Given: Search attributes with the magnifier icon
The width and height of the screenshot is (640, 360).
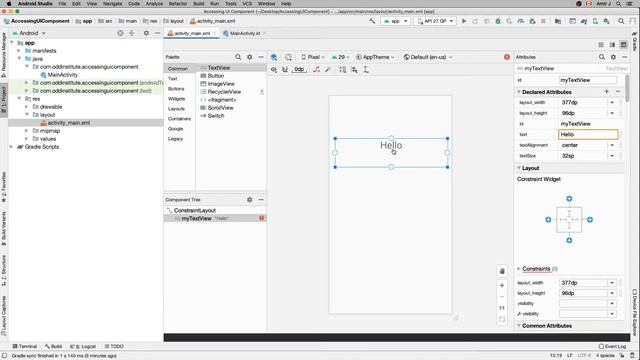Looking at the screenshot, I should 602,57.
